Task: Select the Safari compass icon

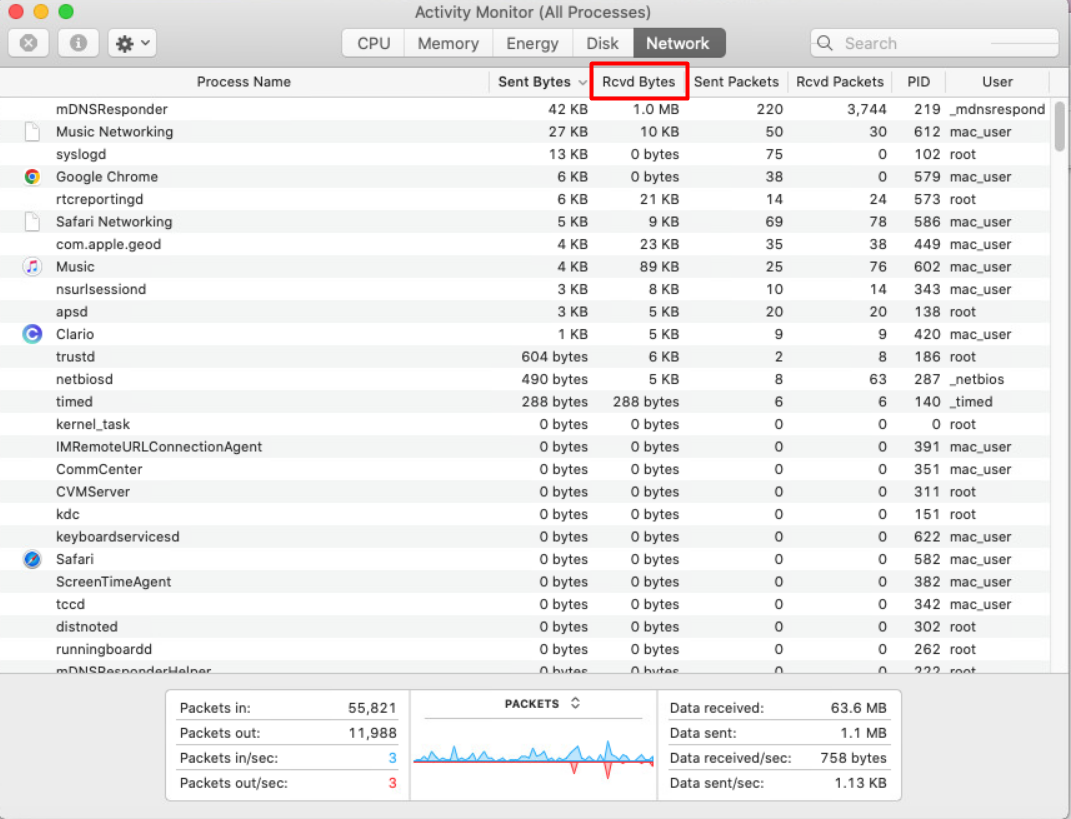Action: pos(31,559)
